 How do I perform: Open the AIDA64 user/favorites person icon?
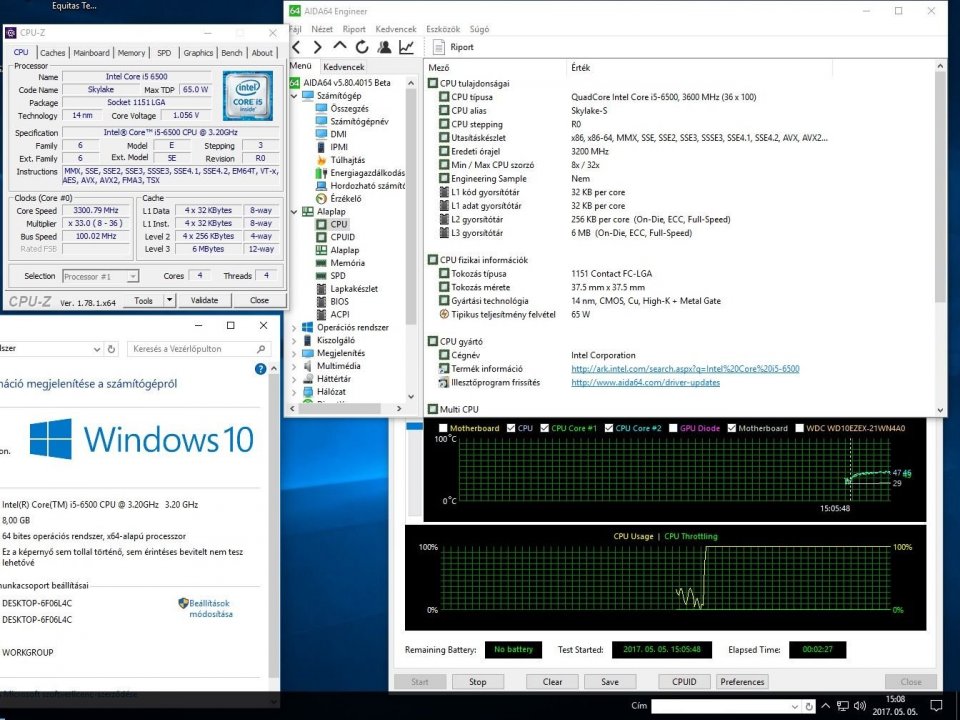click(x=384, y=47)
